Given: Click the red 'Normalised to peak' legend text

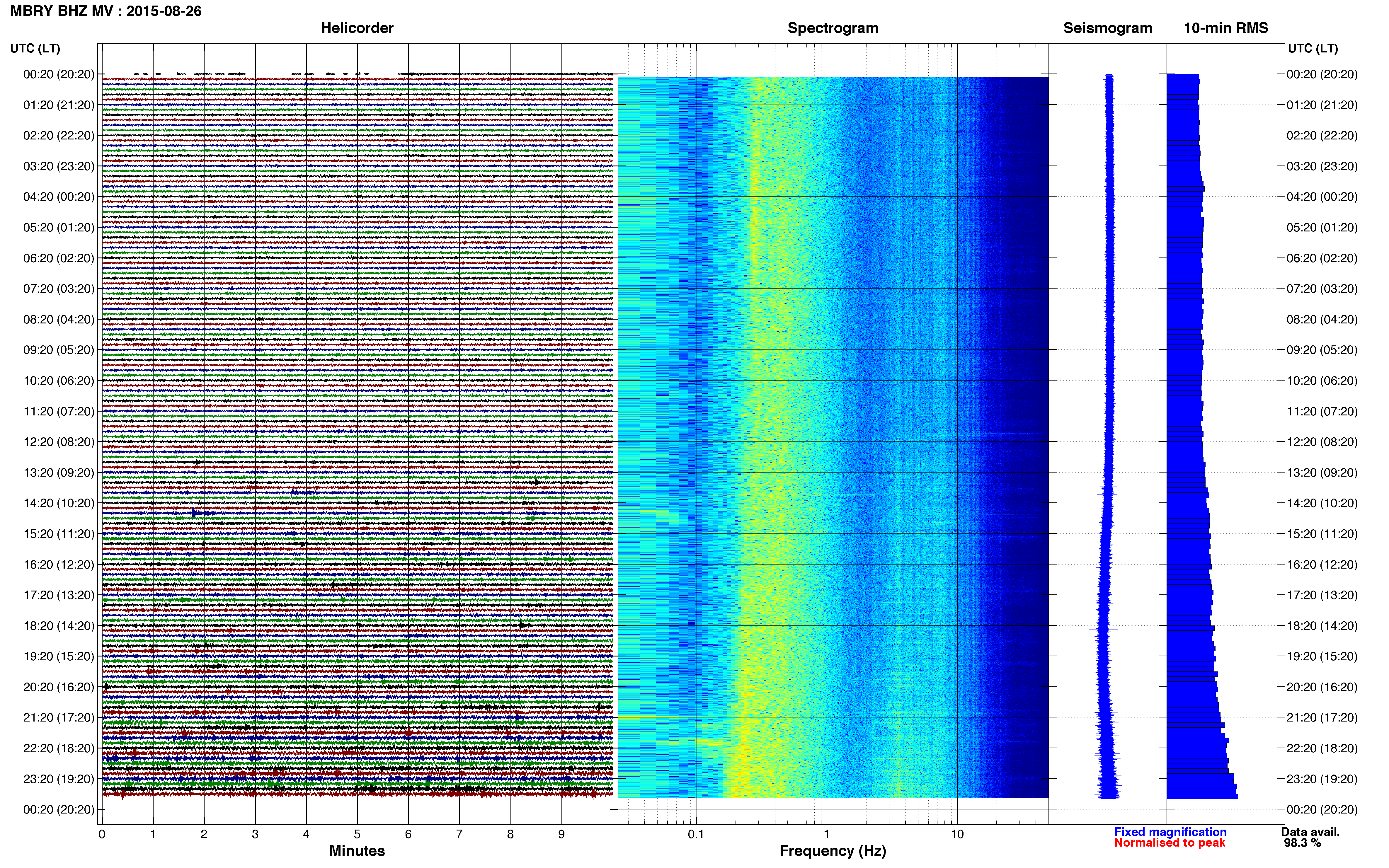Looking at the screenshot, I should point(1170,843).
